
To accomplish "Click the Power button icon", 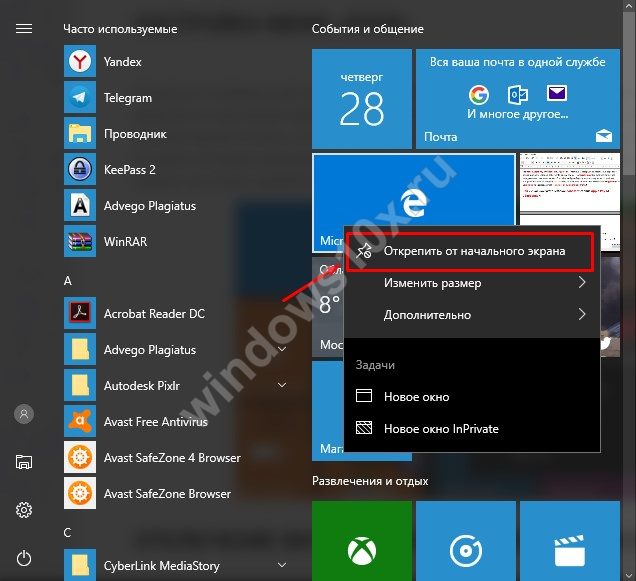I will tap(24, 558).
